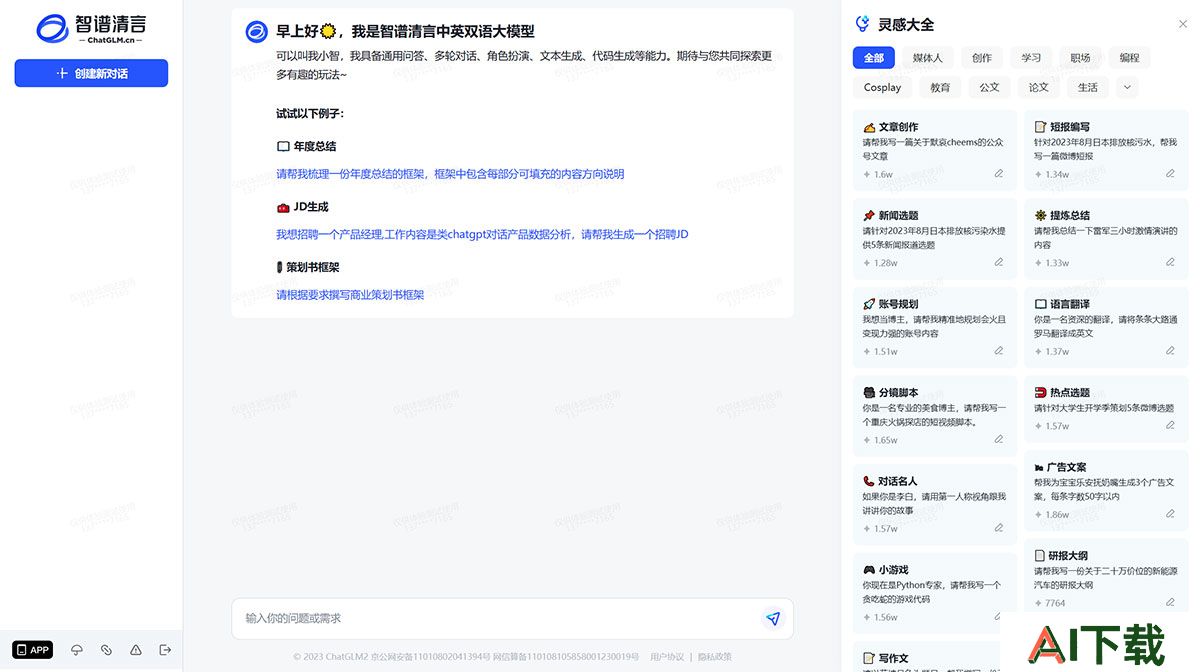Switch to the 职场 category
1200x672 pixels.
[x=1080, y=58]
